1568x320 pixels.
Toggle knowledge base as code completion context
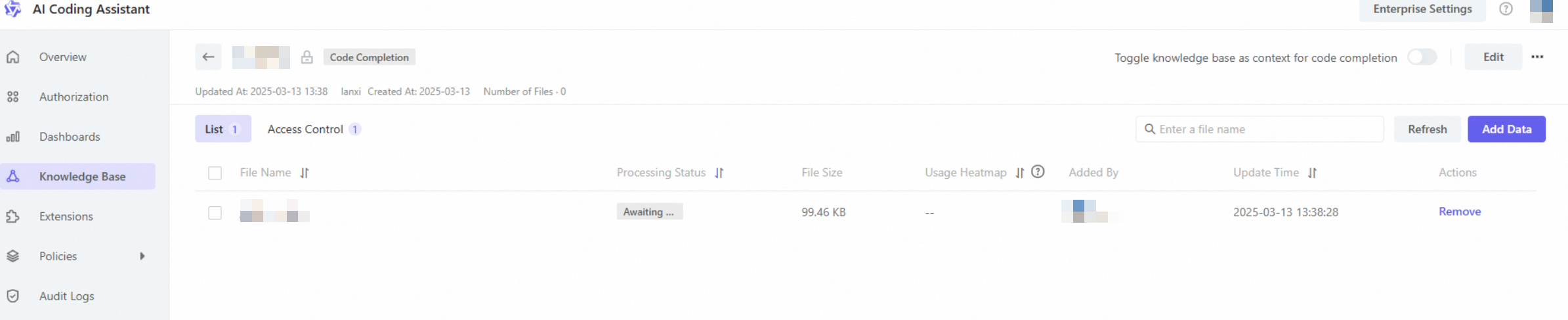click(x=1422, y=57)
